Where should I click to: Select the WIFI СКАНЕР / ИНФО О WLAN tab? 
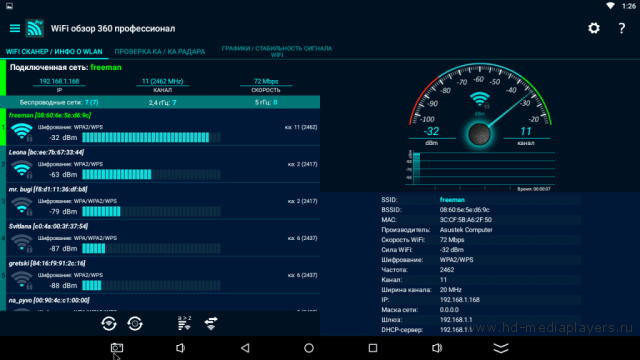54,52
